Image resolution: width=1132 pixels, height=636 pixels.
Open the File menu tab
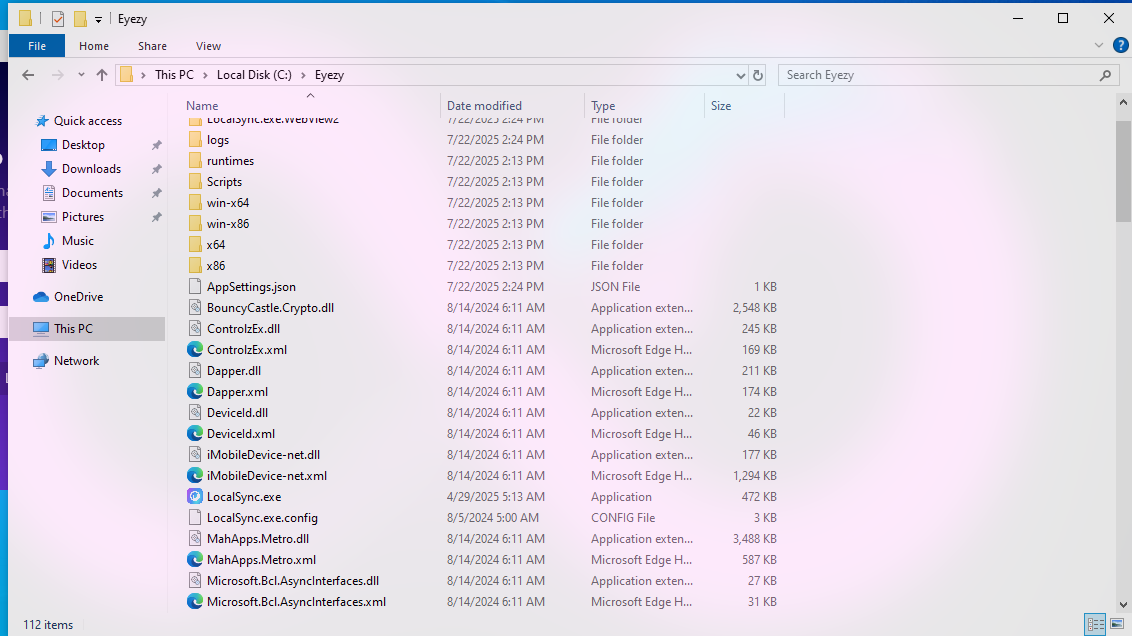[x=37, y=45]
